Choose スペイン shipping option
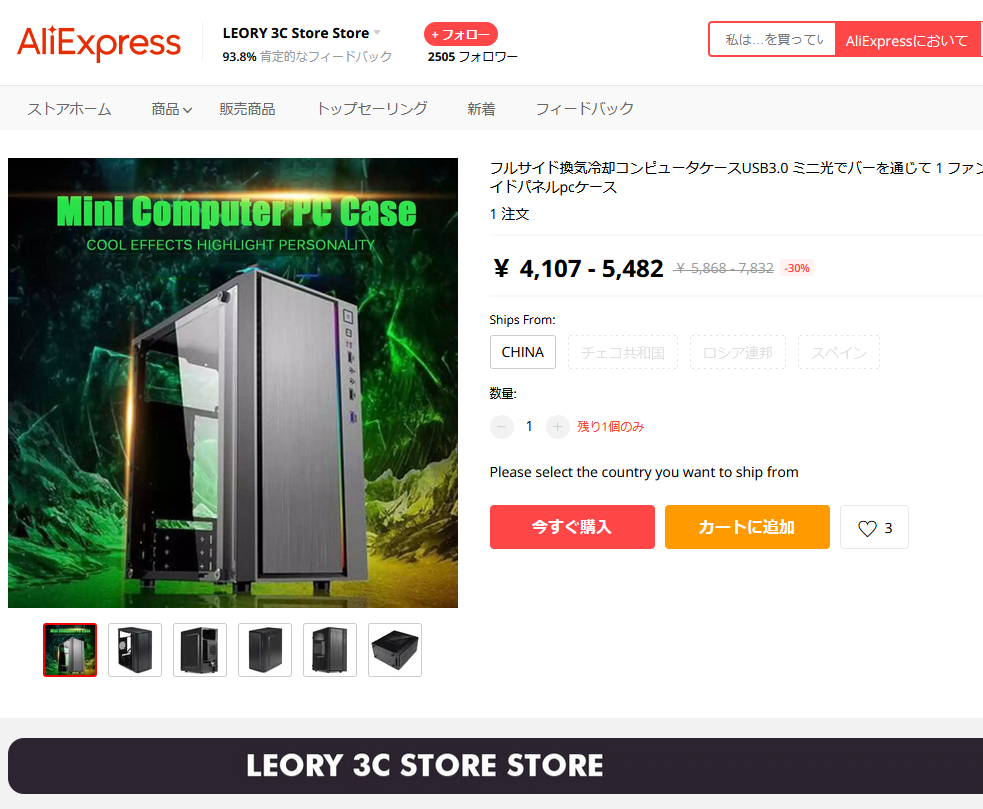The width and height of the screenshot is (983, 809). point(839,352)
